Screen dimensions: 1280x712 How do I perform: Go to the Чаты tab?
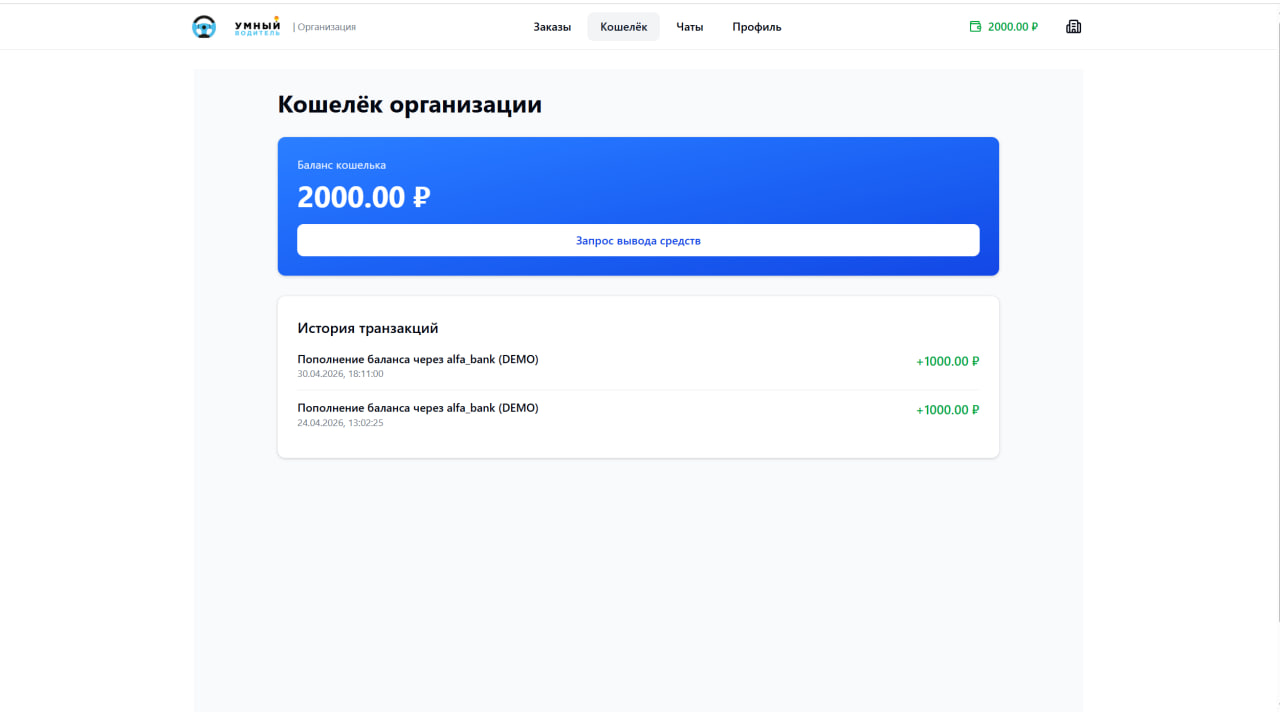(690, 27)
